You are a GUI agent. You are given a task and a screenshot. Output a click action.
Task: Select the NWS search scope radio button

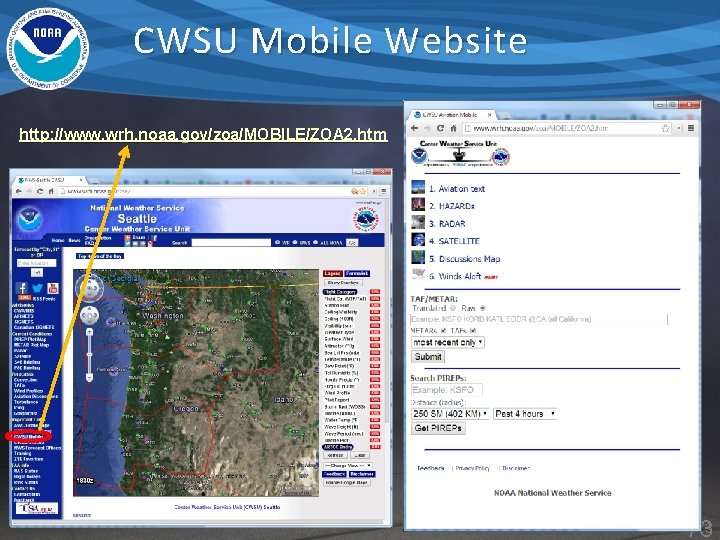tap(295, 242)
